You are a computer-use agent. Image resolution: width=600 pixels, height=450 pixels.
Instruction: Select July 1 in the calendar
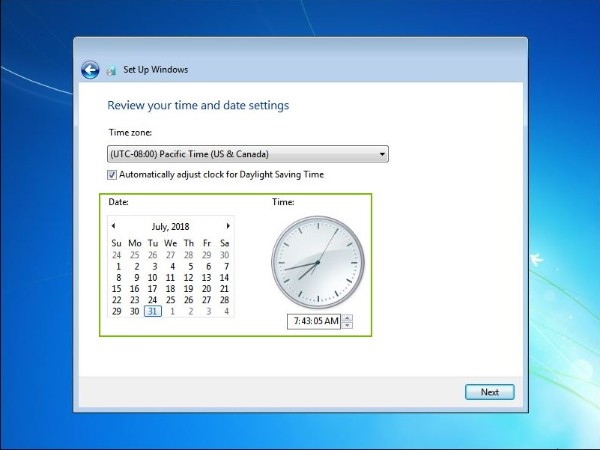point(118,266)
